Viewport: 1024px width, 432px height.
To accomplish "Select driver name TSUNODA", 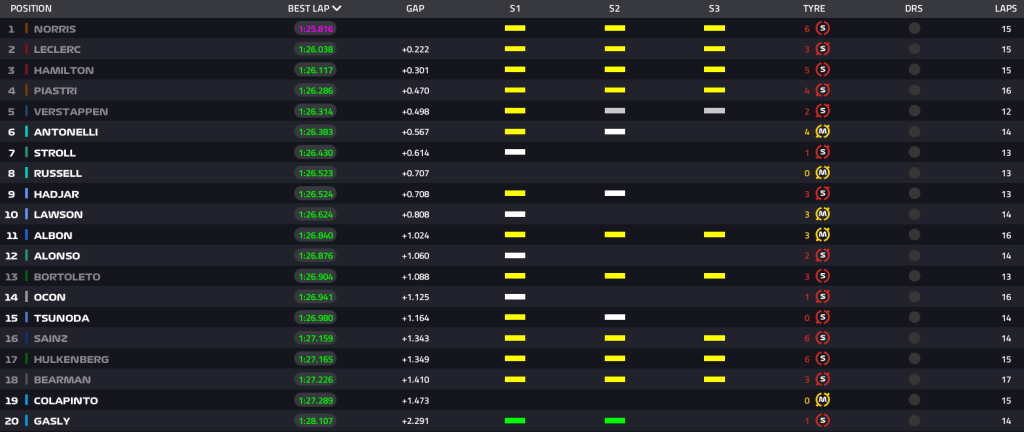I will pos(61,318).
